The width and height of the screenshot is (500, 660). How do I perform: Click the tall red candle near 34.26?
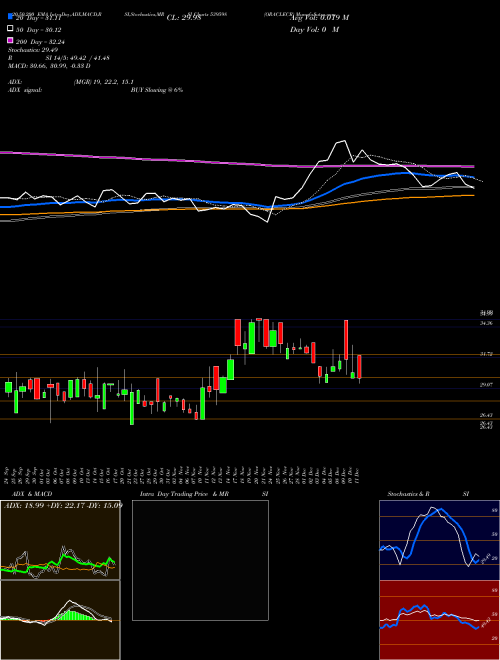346,340
